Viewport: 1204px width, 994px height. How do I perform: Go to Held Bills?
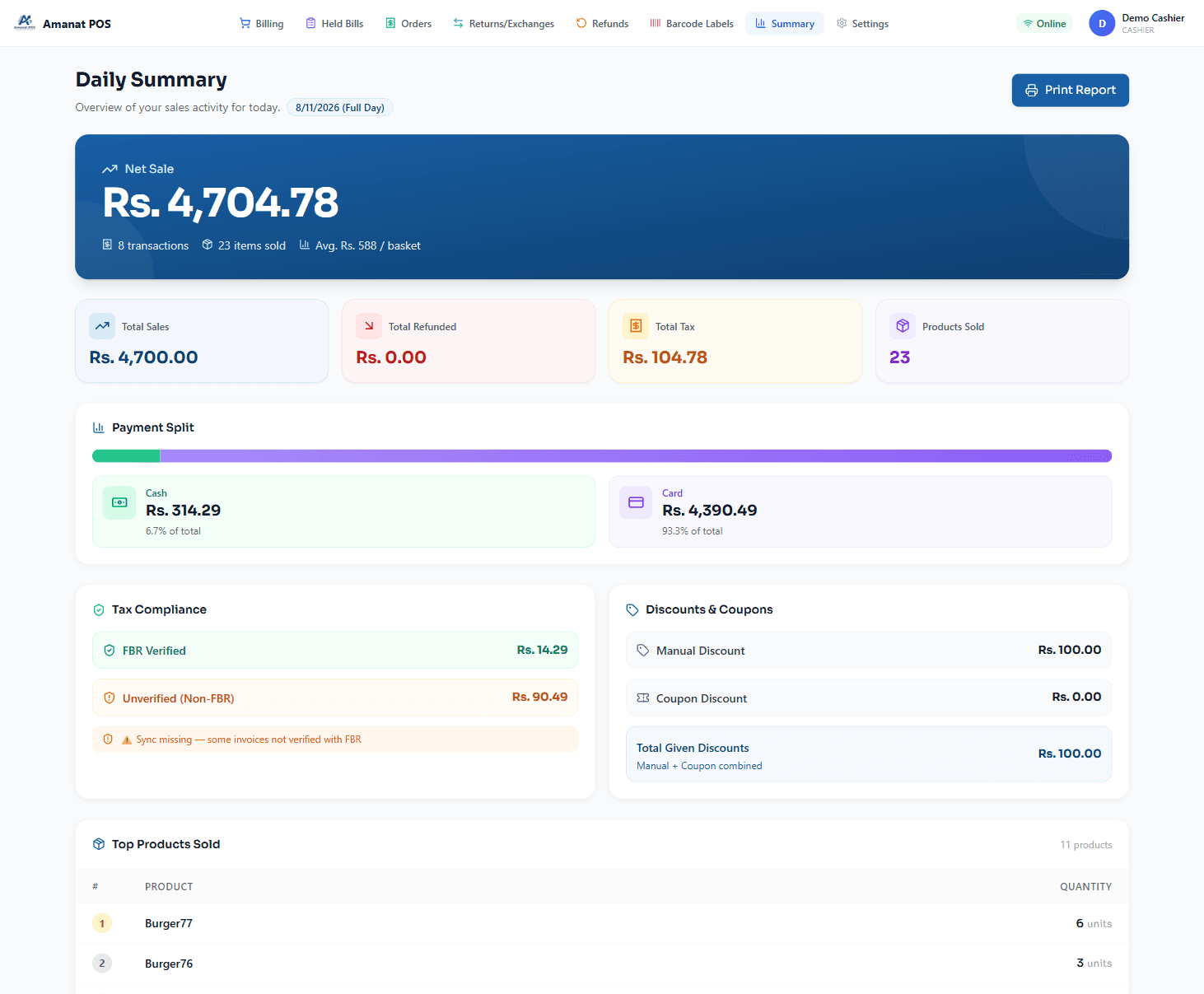(x=334, y=24)
